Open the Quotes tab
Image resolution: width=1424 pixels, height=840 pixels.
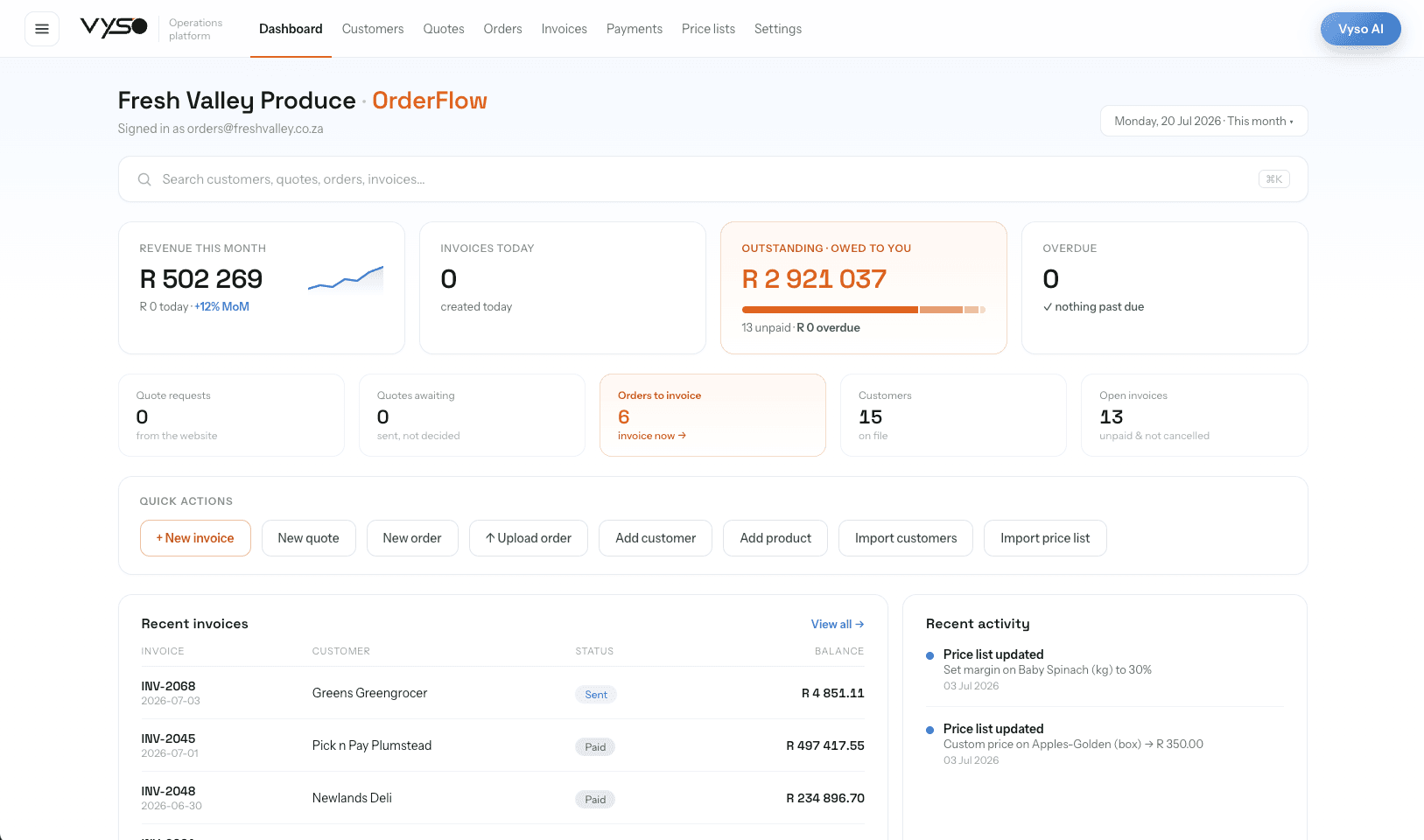[x=444, y=29]
